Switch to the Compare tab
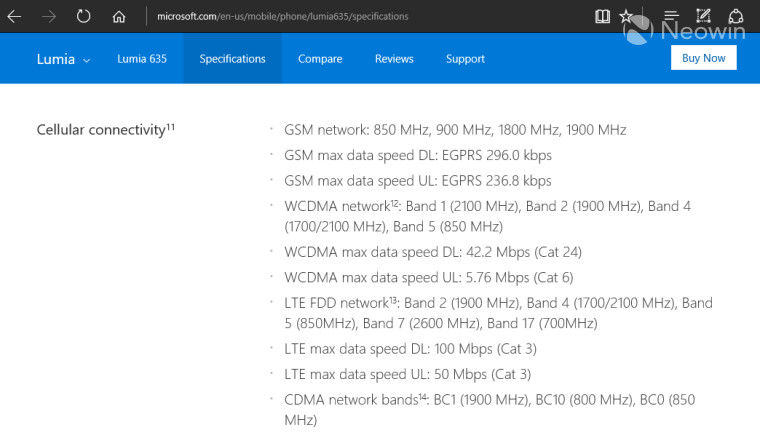Screen dimensions: 760x438 click(x=320, y=59)
